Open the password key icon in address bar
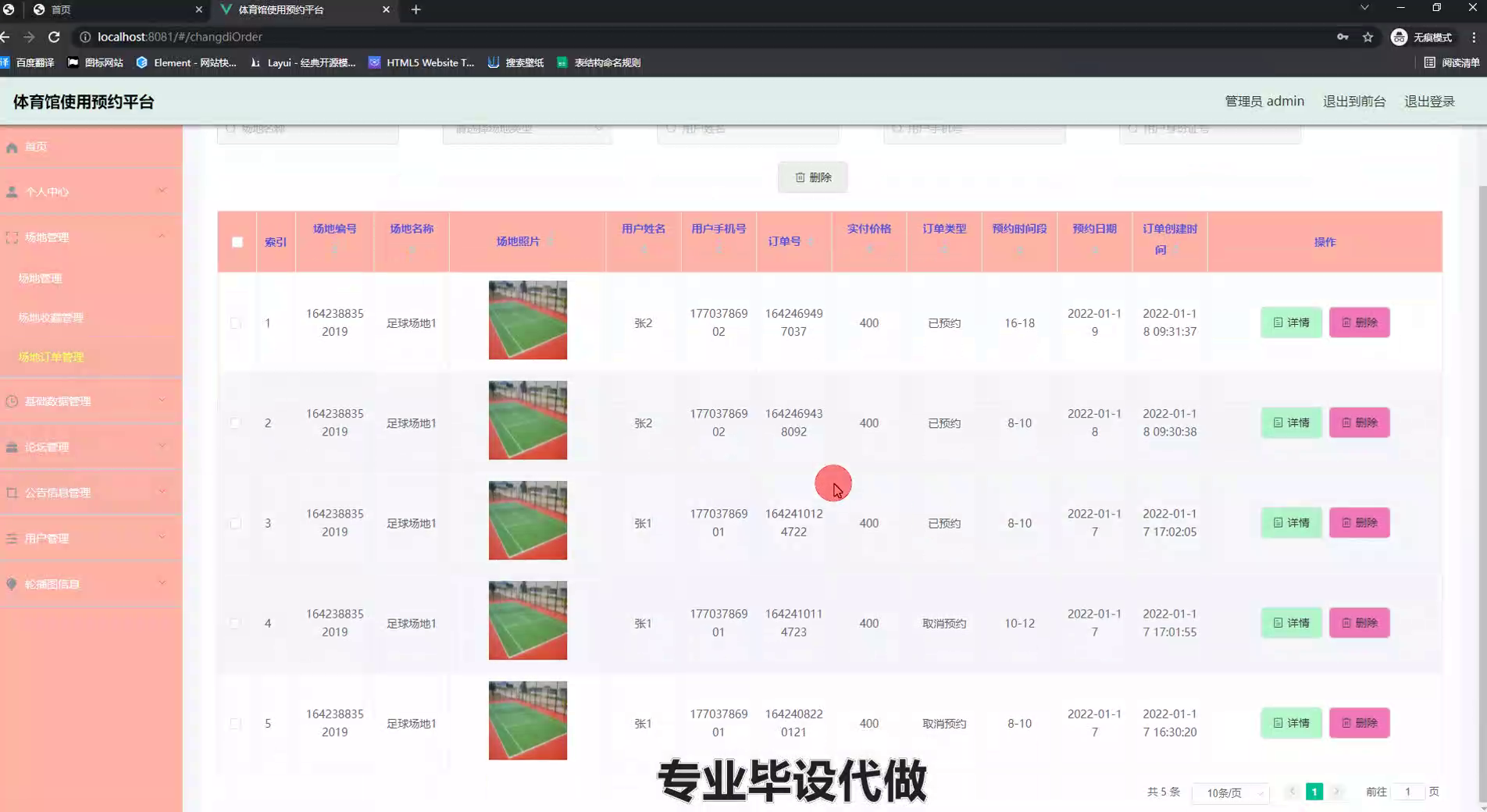Screen dimensions: 1487x812 [1343, 37]
